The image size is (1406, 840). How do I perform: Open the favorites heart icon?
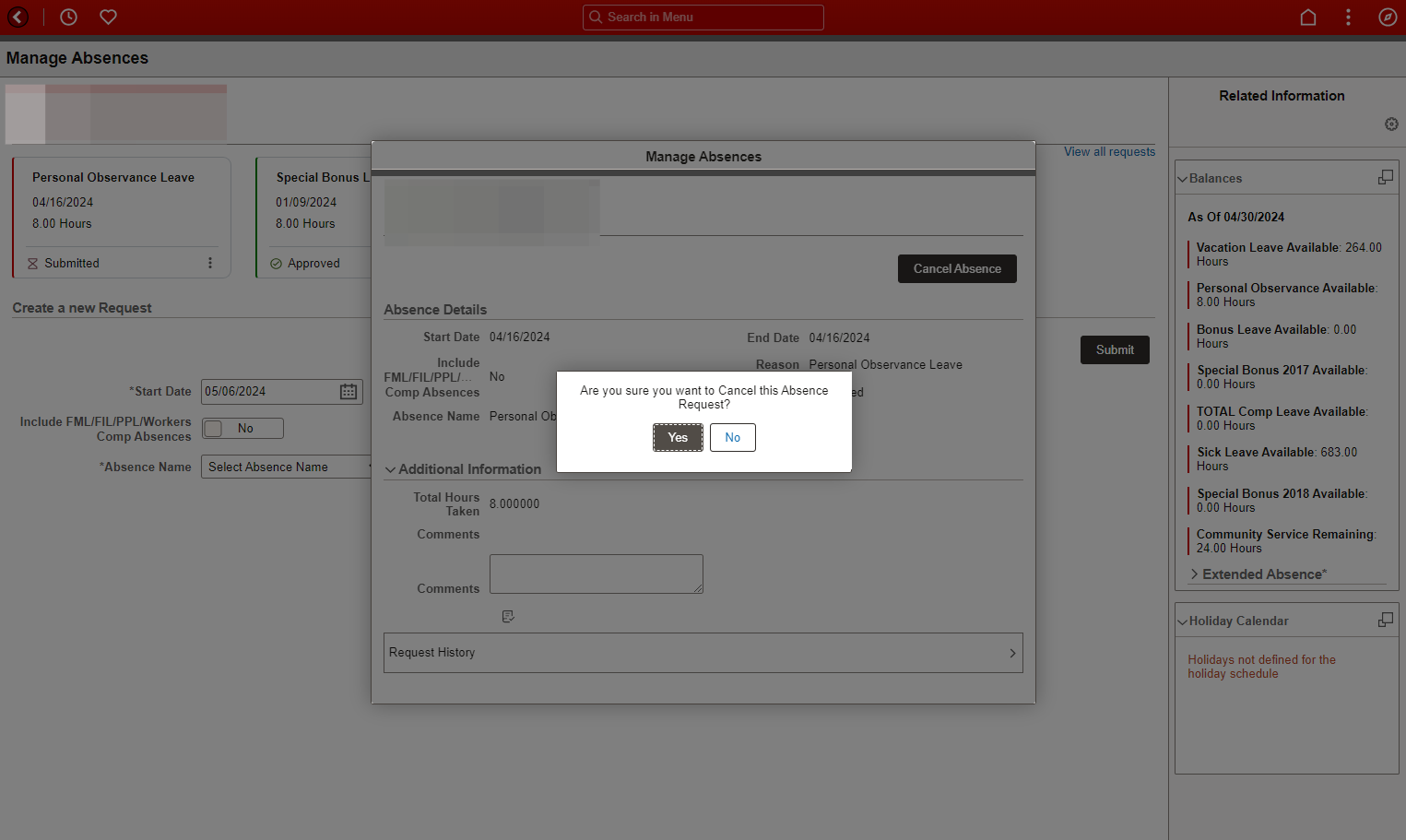[x=108, y=17]
